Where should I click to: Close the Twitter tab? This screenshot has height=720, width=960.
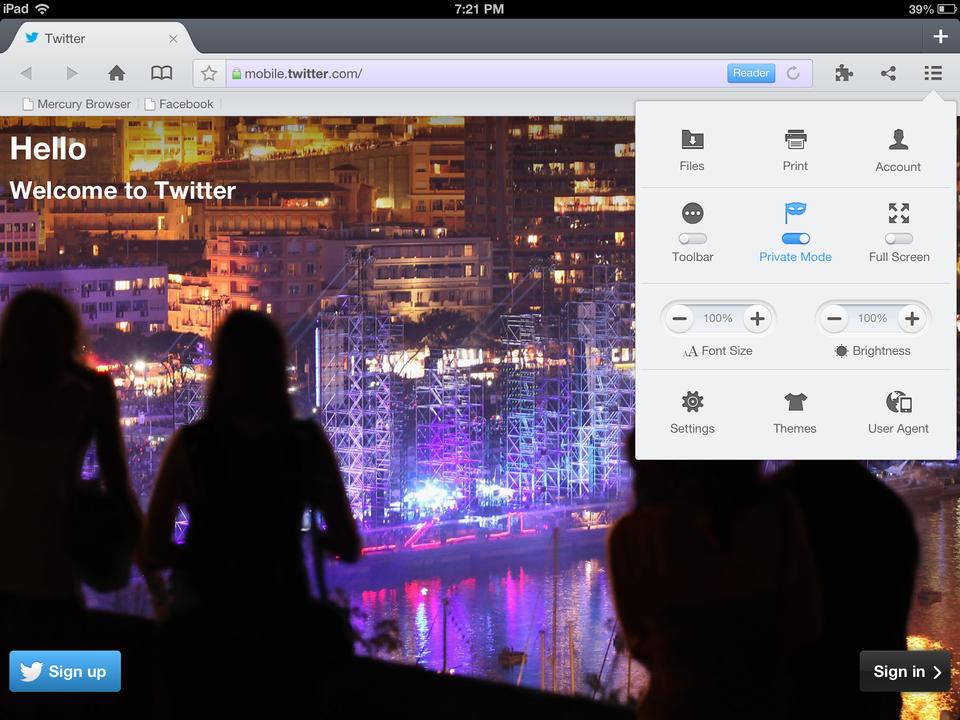click(173, 39)
